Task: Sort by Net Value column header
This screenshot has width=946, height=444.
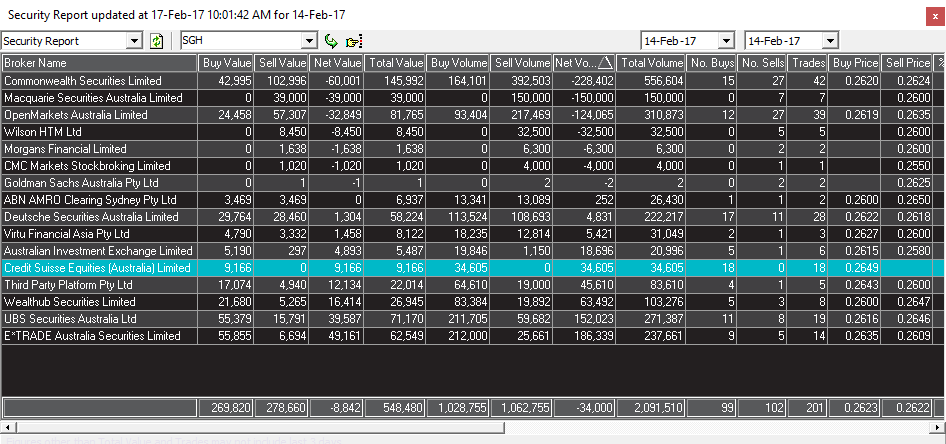Action: click(x=337, y=63)
